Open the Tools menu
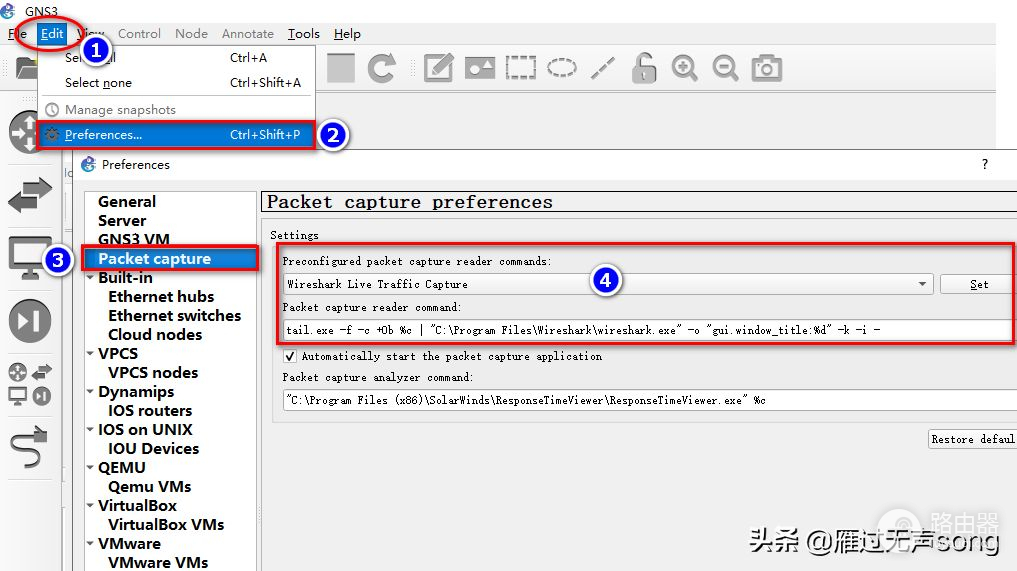The width and height of the screenshot is (1017, 571). [303, 33]
